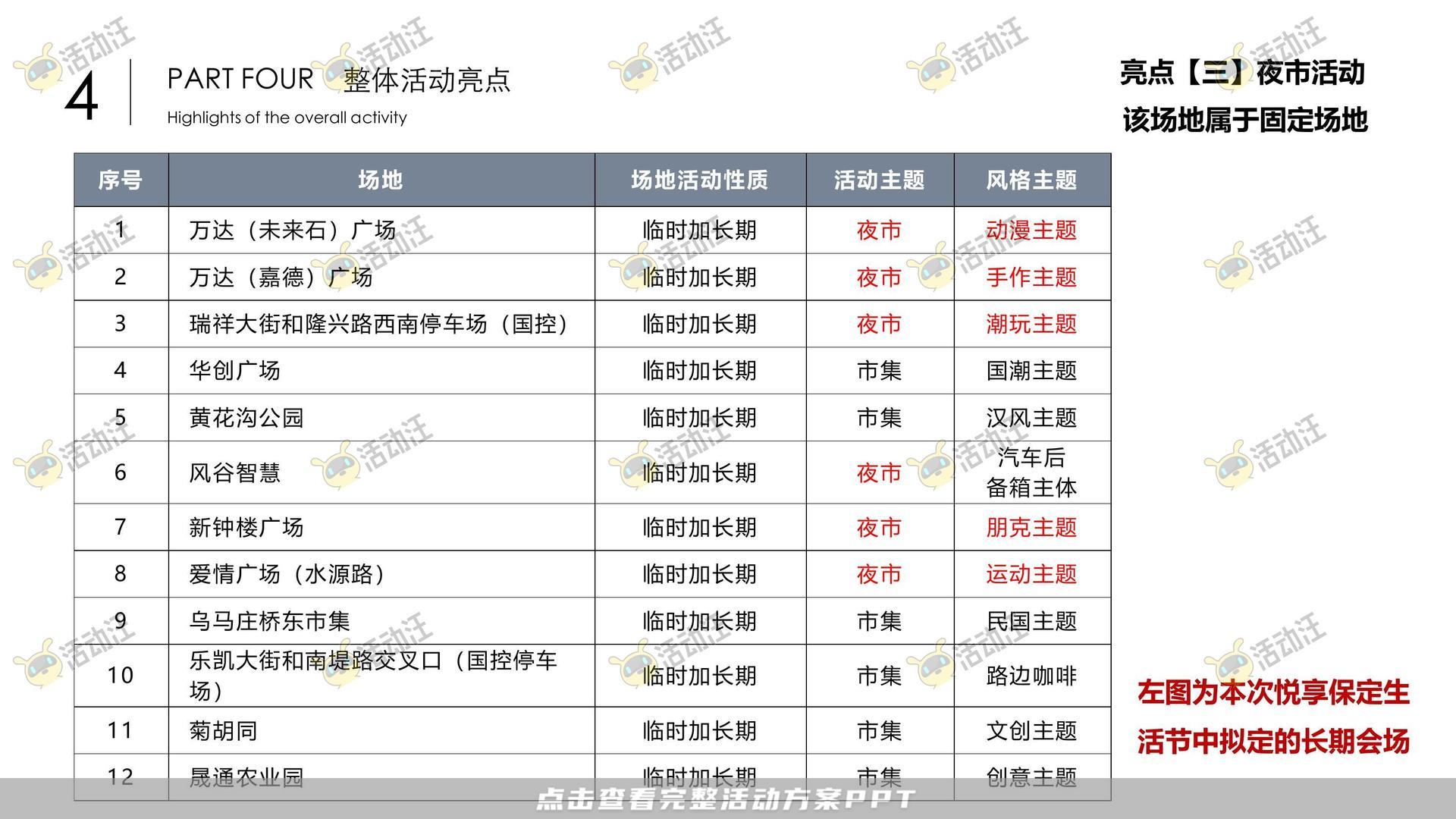Click 临时加长期 in the 黄花沟公园 row
This screenshot has height=819, width=1456.
coord(699,418)
